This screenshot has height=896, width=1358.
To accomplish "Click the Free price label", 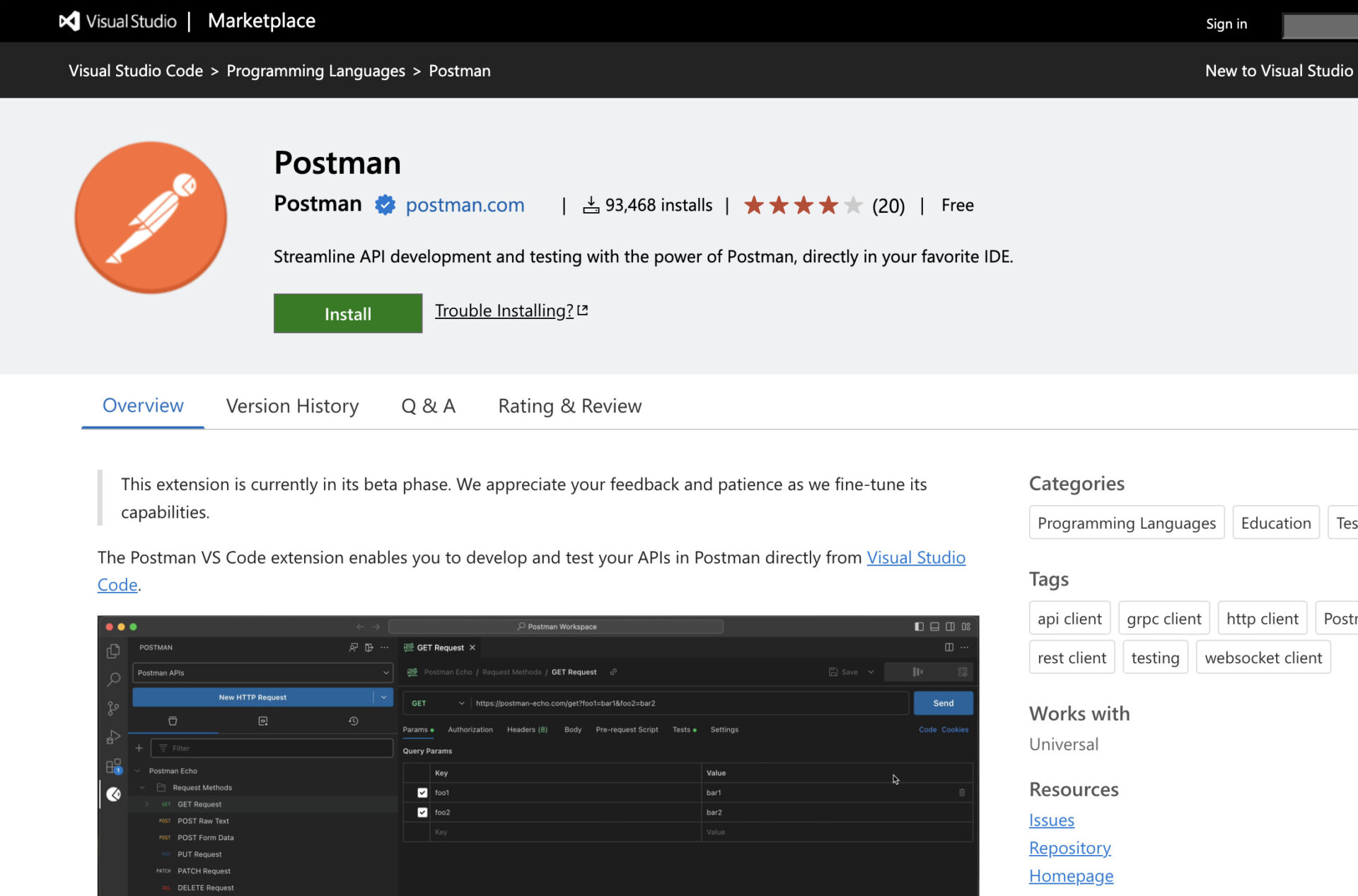I will 958,205.
